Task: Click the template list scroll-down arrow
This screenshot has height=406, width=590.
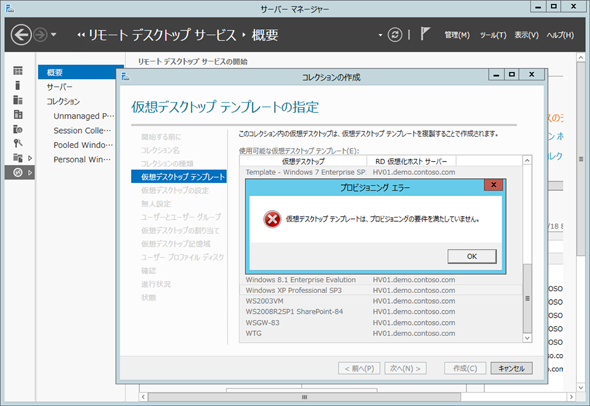Action: pos(527,338)
